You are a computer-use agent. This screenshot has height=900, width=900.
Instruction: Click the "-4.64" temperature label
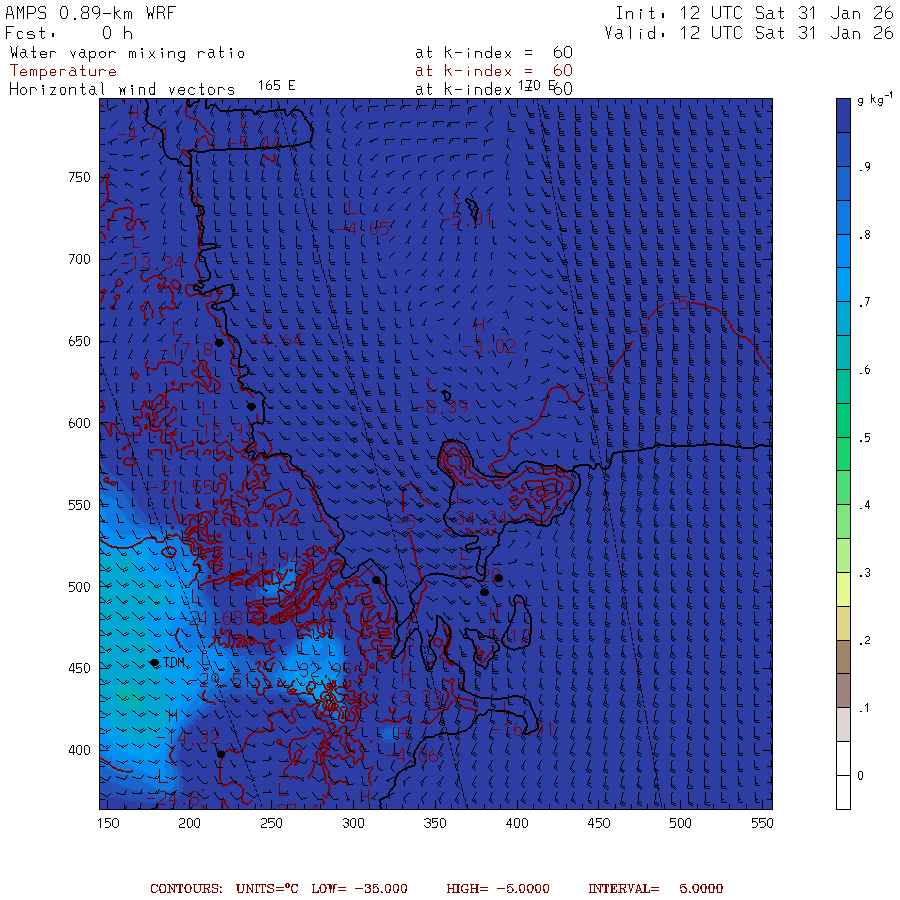277,340
